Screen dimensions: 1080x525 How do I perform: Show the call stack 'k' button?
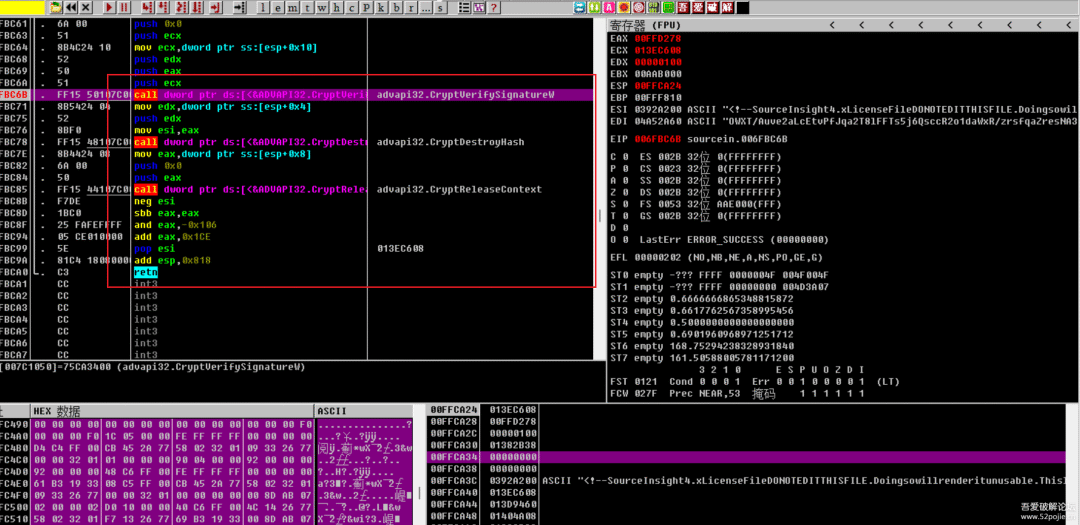[381, 8]
